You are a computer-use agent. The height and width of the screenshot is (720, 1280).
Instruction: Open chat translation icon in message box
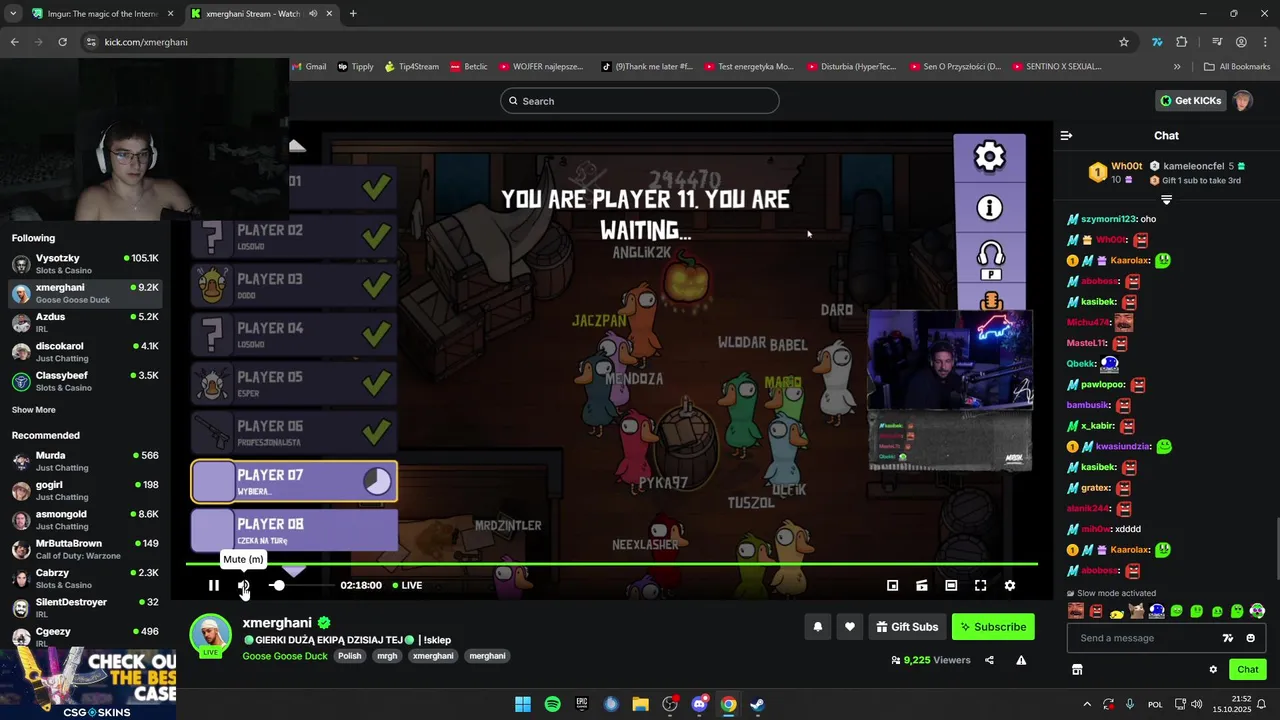(x=1228, y=638)
